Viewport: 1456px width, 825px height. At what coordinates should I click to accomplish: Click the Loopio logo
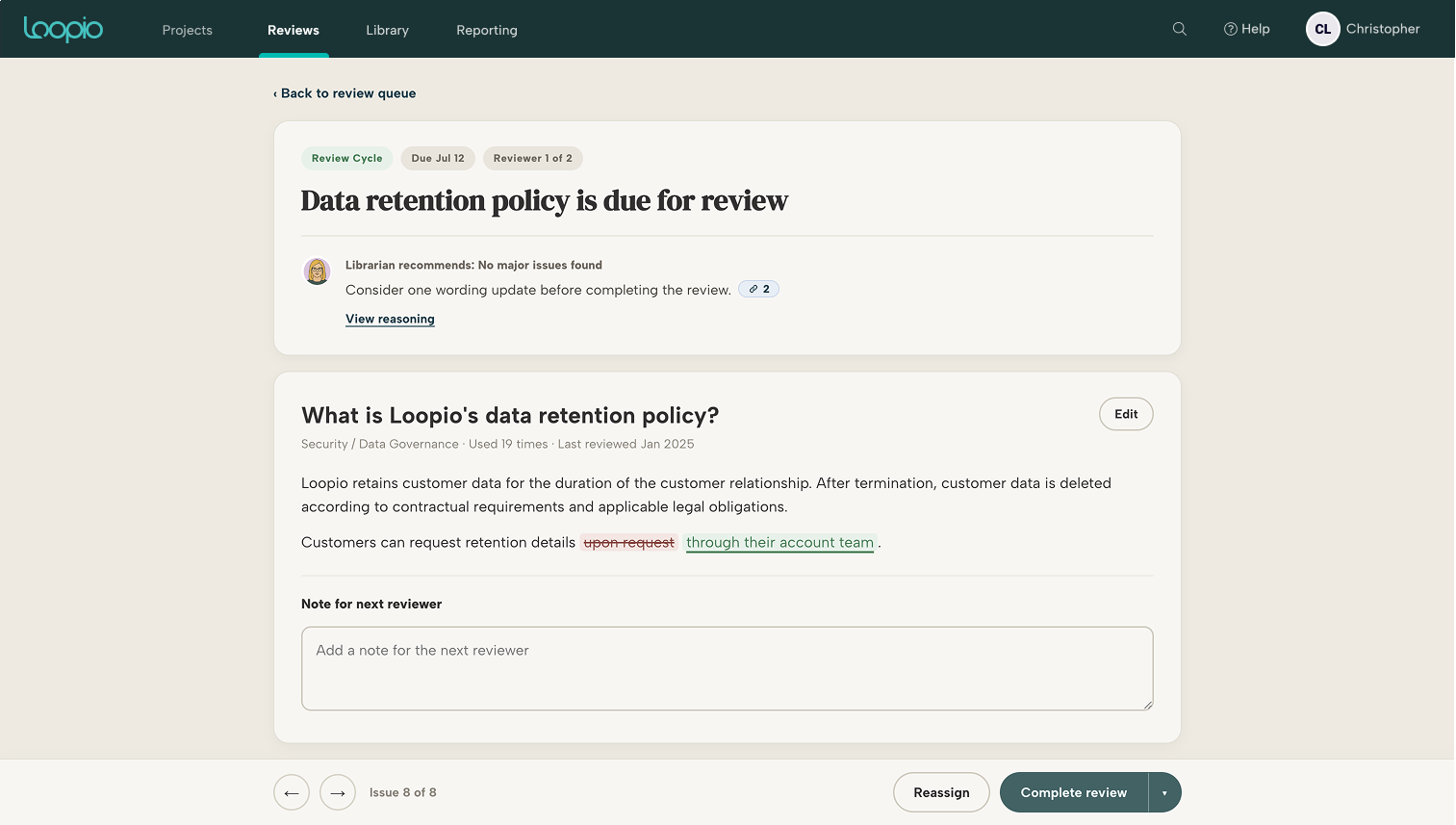(64, 29)
